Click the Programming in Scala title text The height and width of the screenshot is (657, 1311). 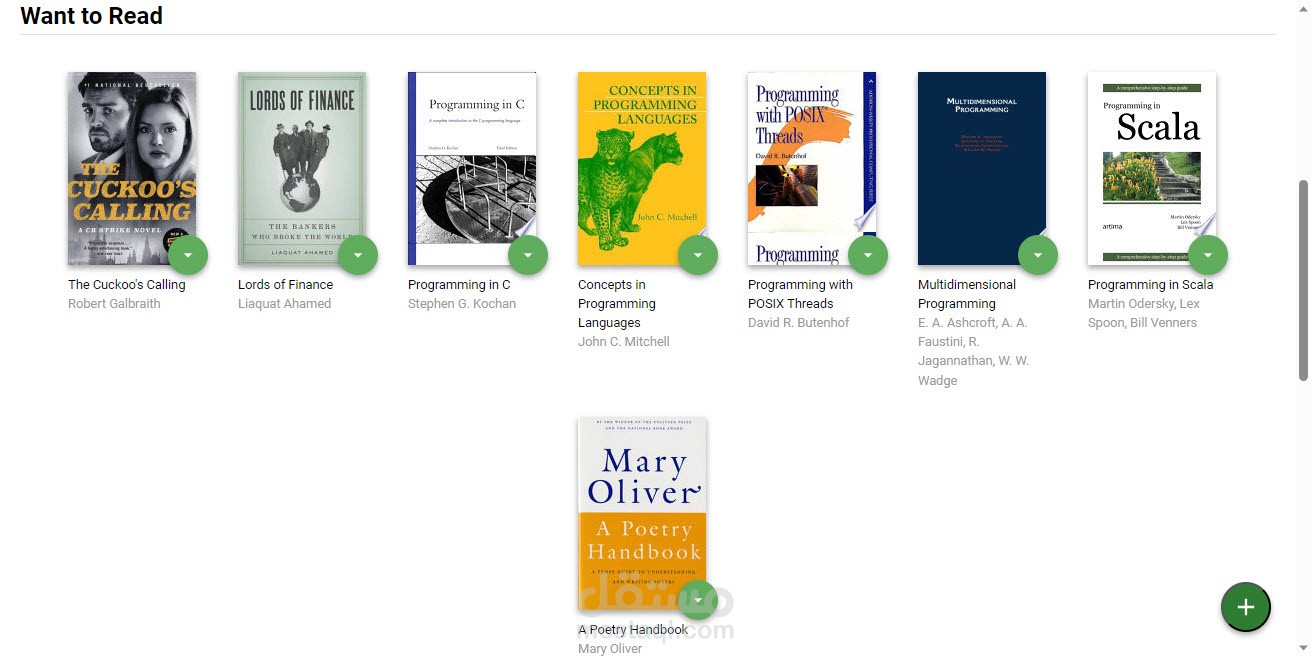click(1150, 285)
